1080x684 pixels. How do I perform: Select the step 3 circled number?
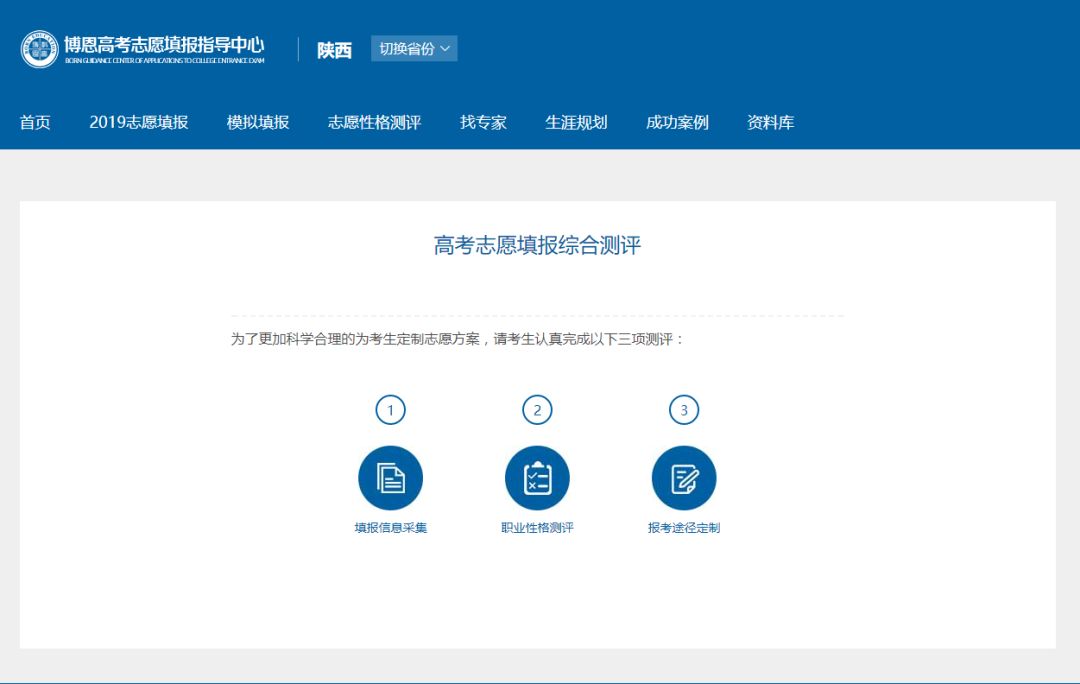pos(684,410)
